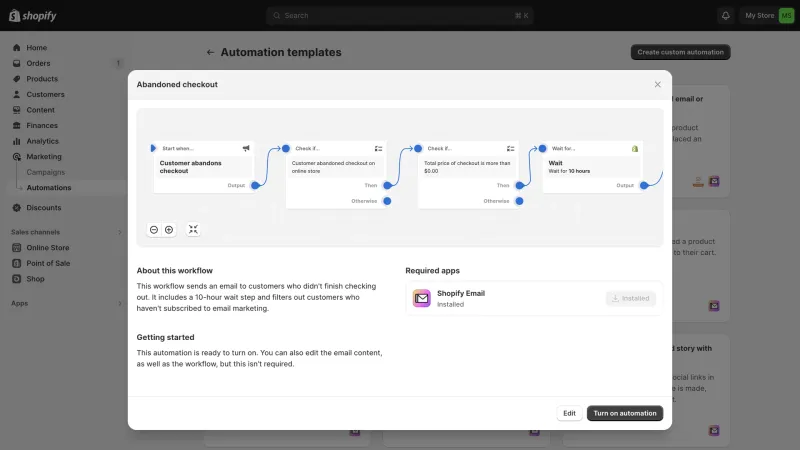Click the 'About this workflow' heading
The image size is (800, 450).
pos(174,270)
